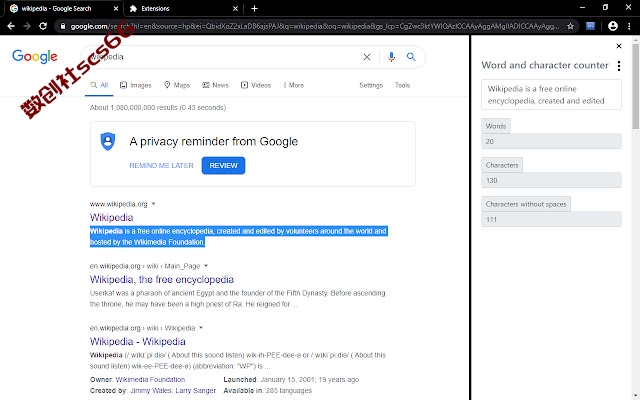Screen dimensions: 640x400
Task: Close the wikipedia - Google Search tab
Action: point(116,8)
